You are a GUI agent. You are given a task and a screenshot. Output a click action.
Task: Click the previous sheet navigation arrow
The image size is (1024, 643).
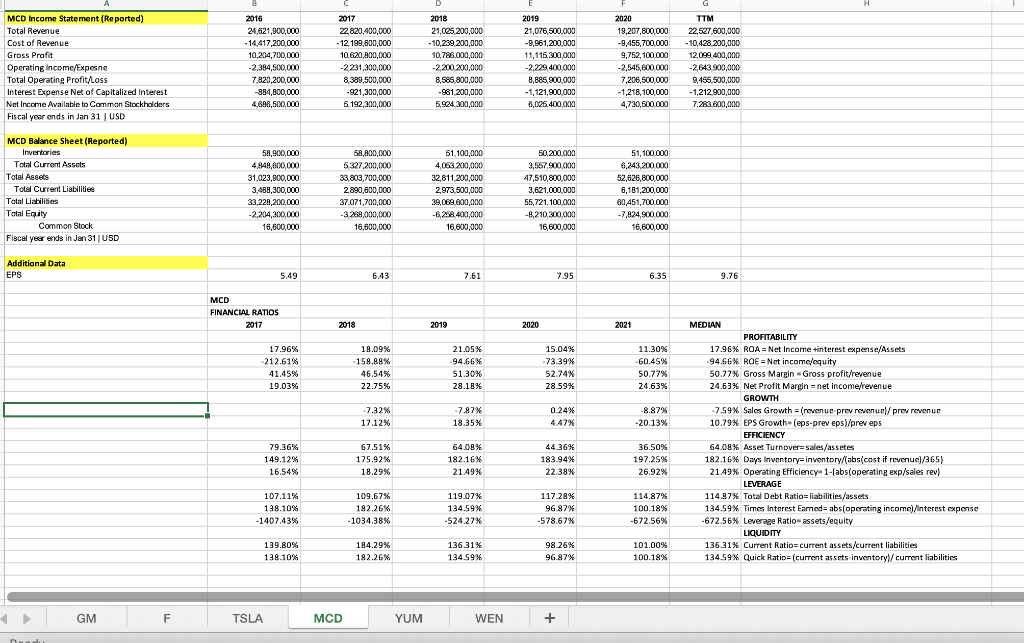coord(11,618)
